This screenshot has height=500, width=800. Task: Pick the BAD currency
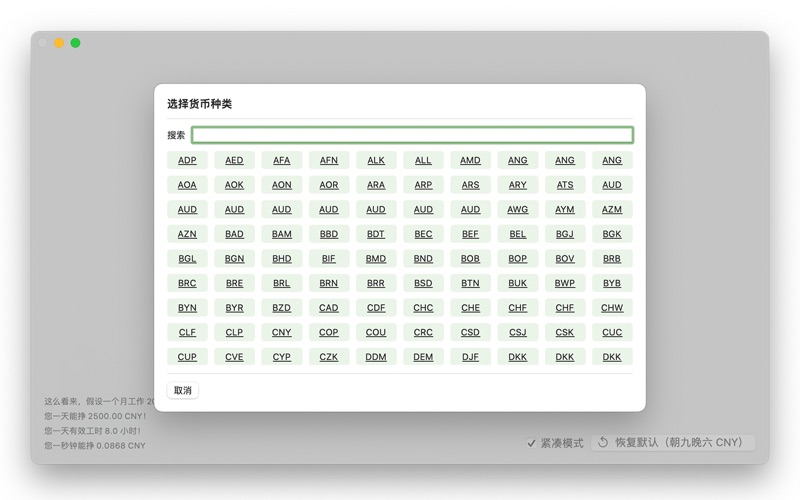point(234,234)
